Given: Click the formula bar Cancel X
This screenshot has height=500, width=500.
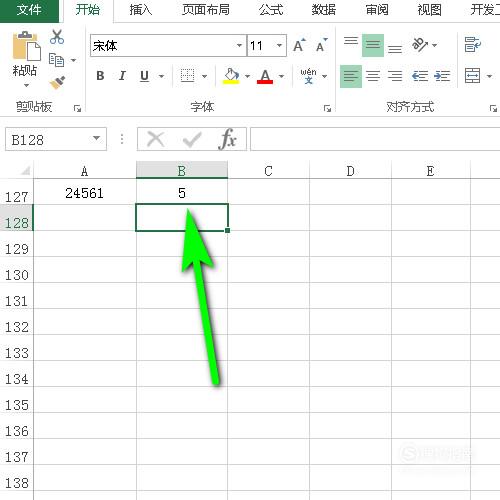Looking at the screenshot, I should coord(156,139).
